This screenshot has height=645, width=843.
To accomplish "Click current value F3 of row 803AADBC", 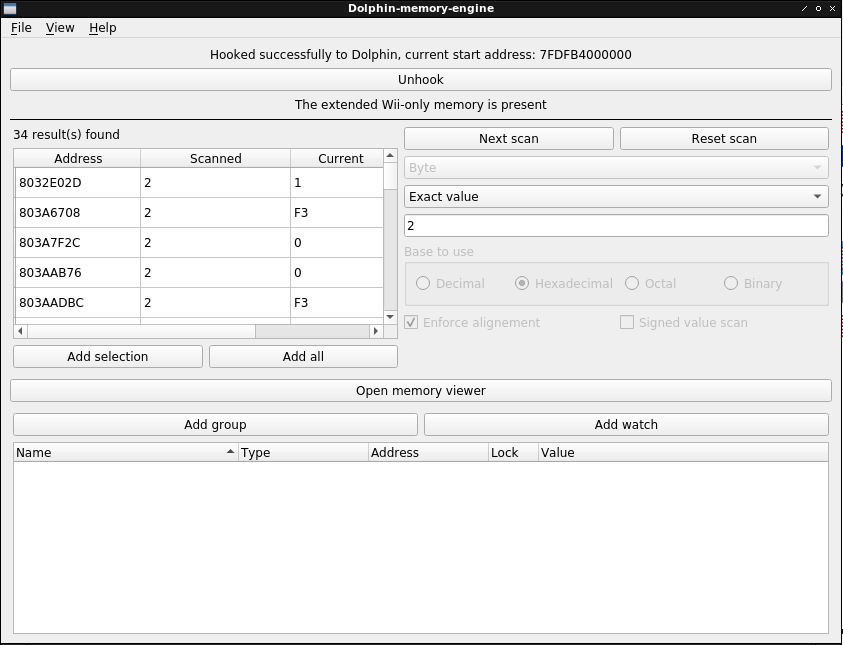I will point(337,303).
